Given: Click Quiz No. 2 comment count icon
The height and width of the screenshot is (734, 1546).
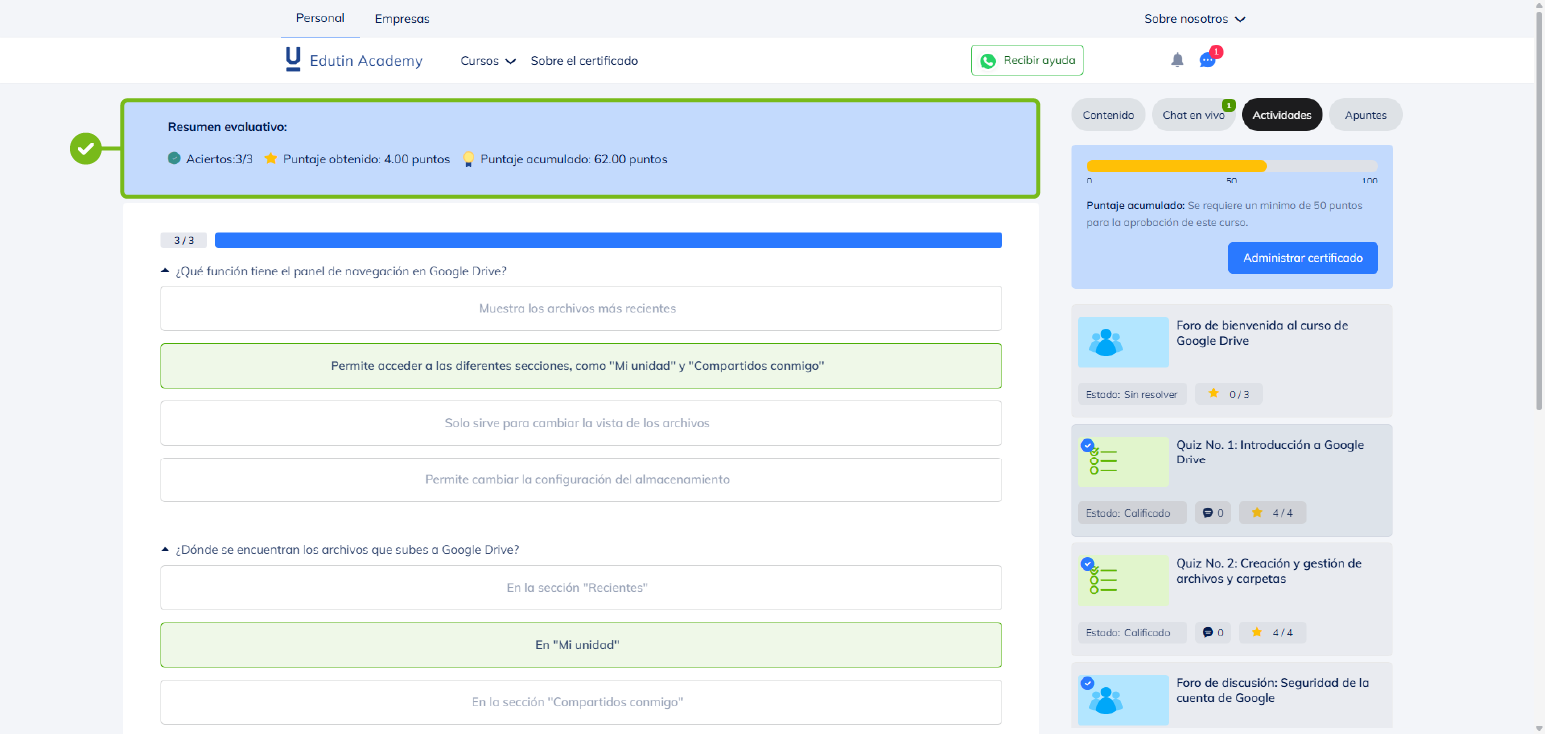Looking at the screenshot, I should click(1208, 632).
